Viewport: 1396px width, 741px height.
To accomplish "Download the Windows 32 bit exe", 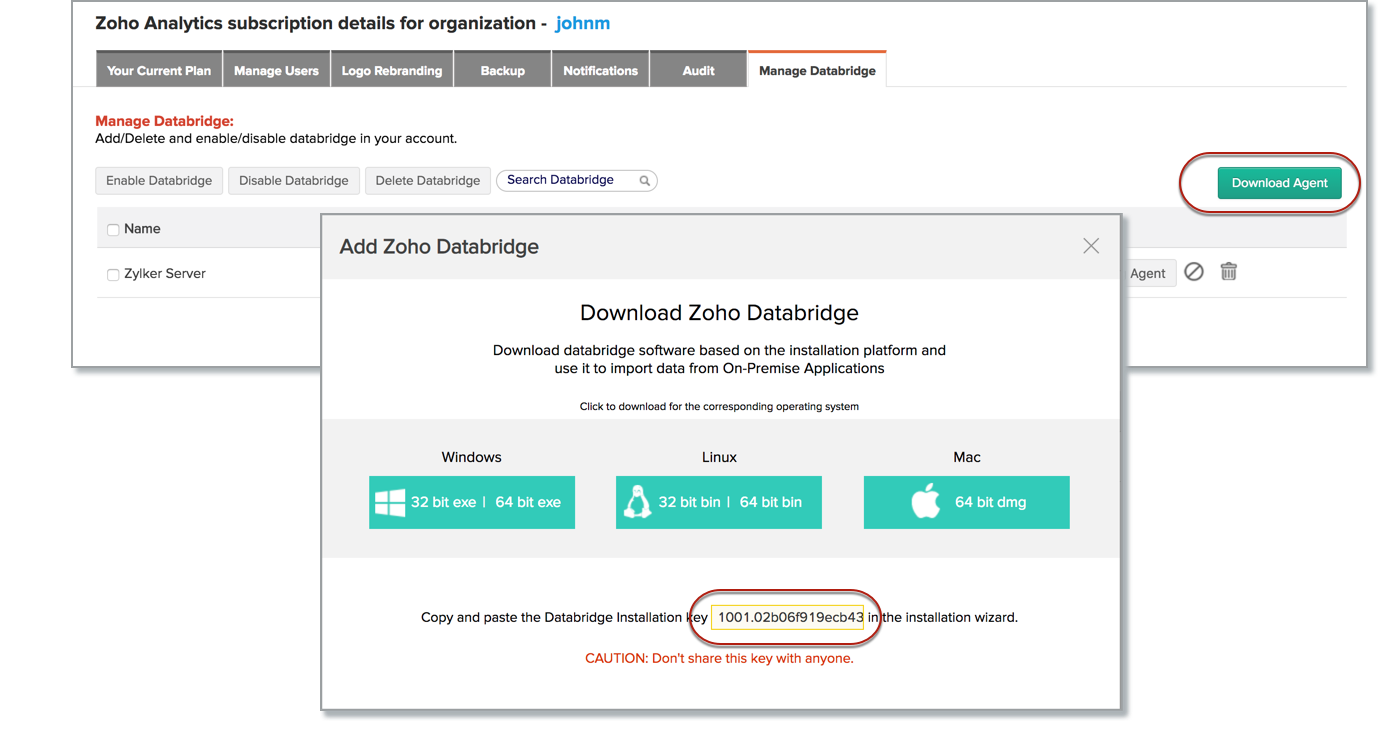I will click(443, 502).
